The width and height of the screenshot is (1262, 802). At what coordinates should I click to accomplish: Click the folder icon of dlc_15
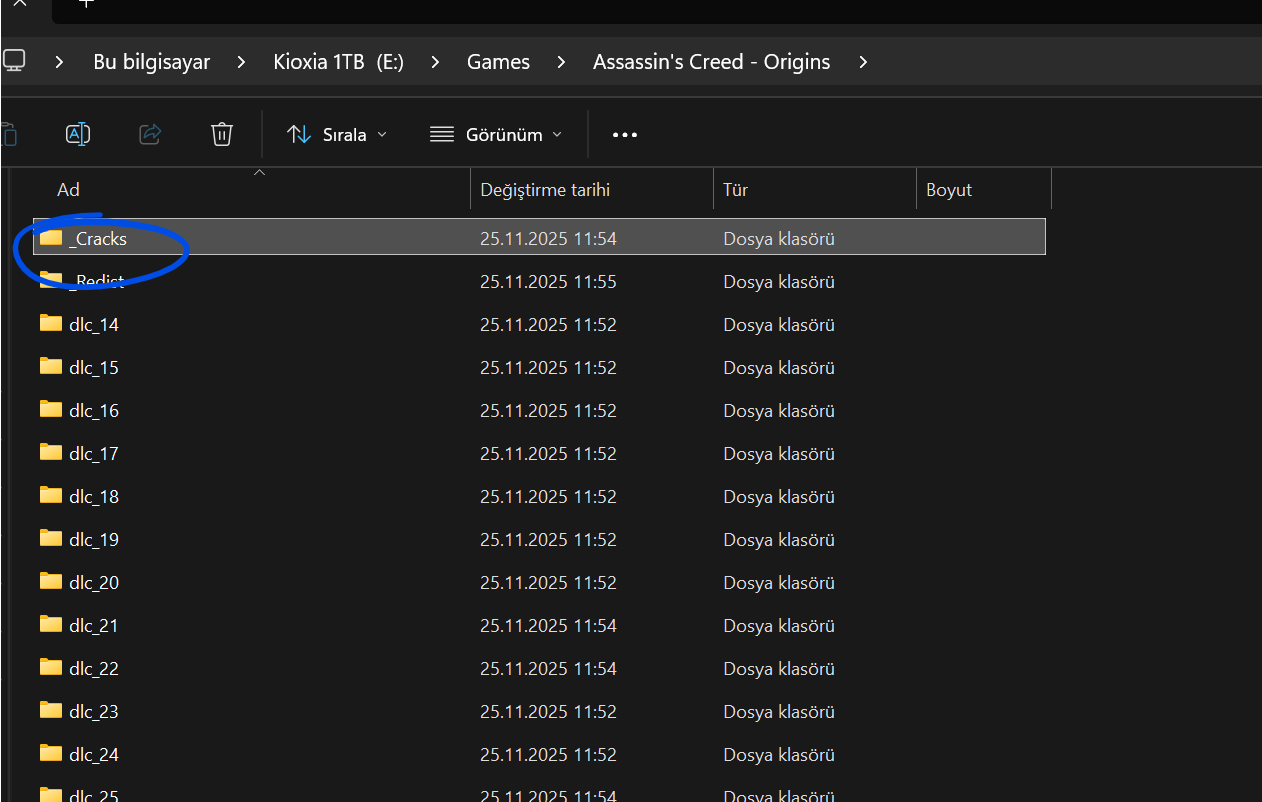coord(51,366)
